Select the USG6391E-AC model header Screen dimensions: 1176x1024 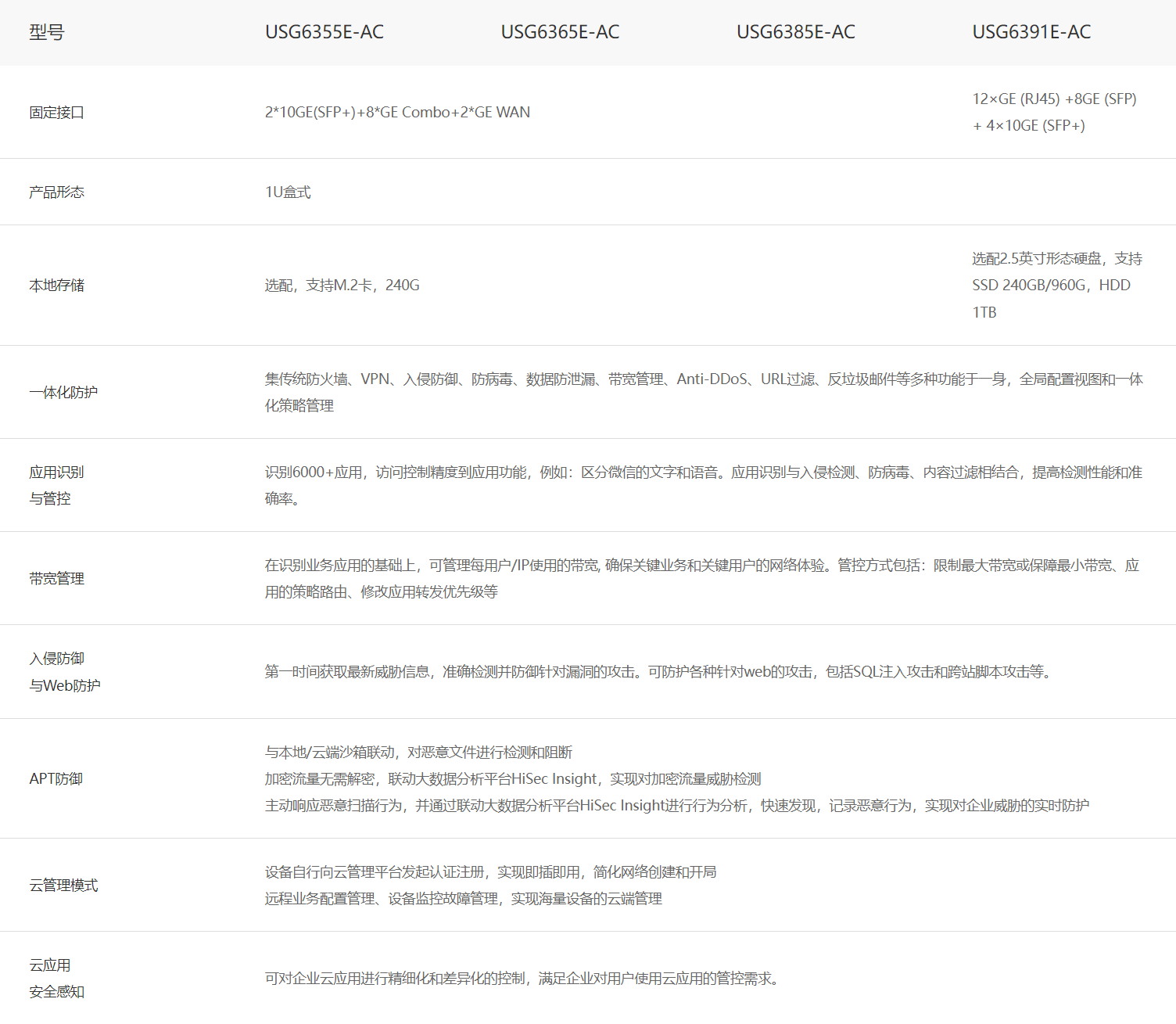1031,32
